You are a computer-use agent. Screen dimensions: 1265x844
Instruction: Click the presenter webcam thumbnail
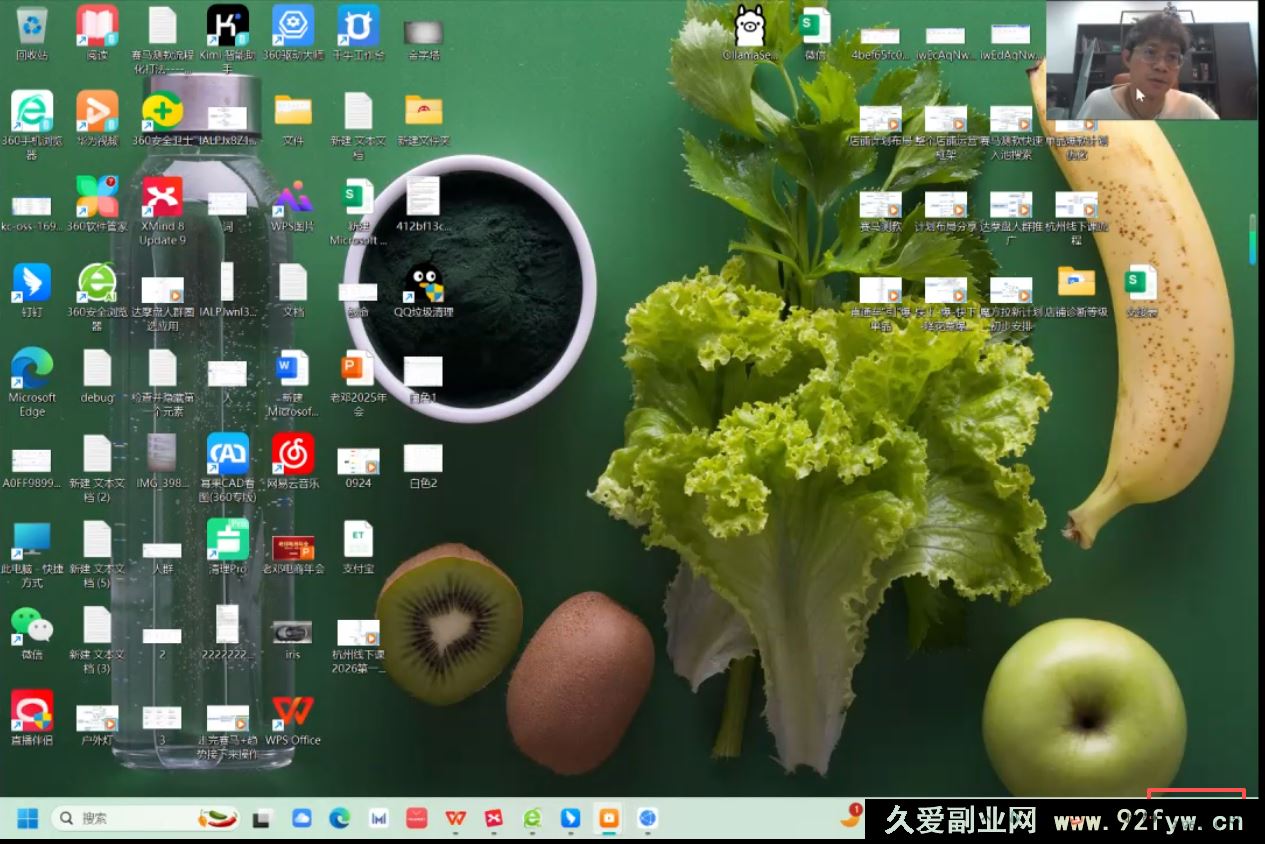coord(1151,61)
